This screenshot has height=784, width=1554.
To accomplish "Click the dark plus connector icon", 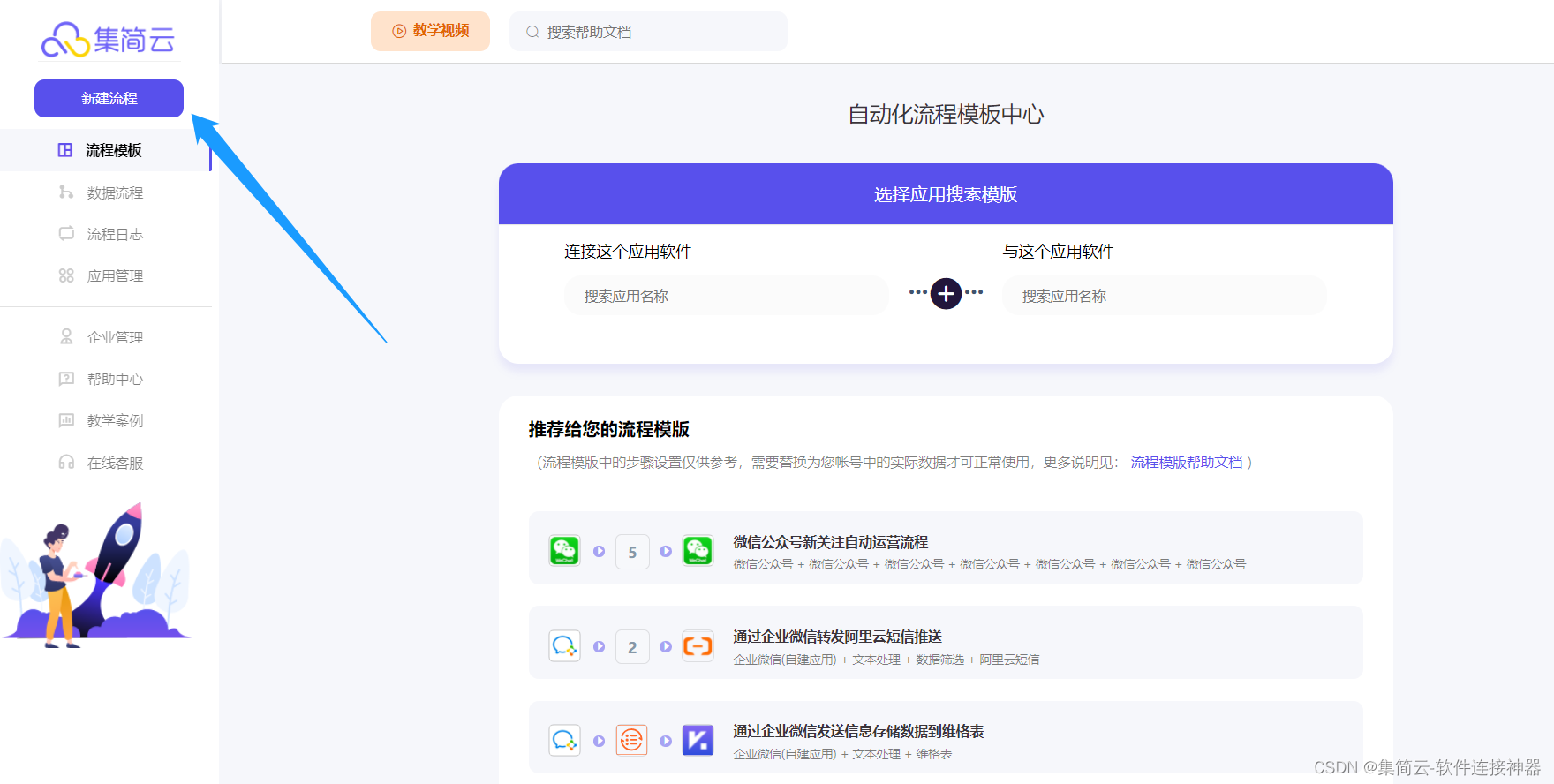I will pos(946,293).
